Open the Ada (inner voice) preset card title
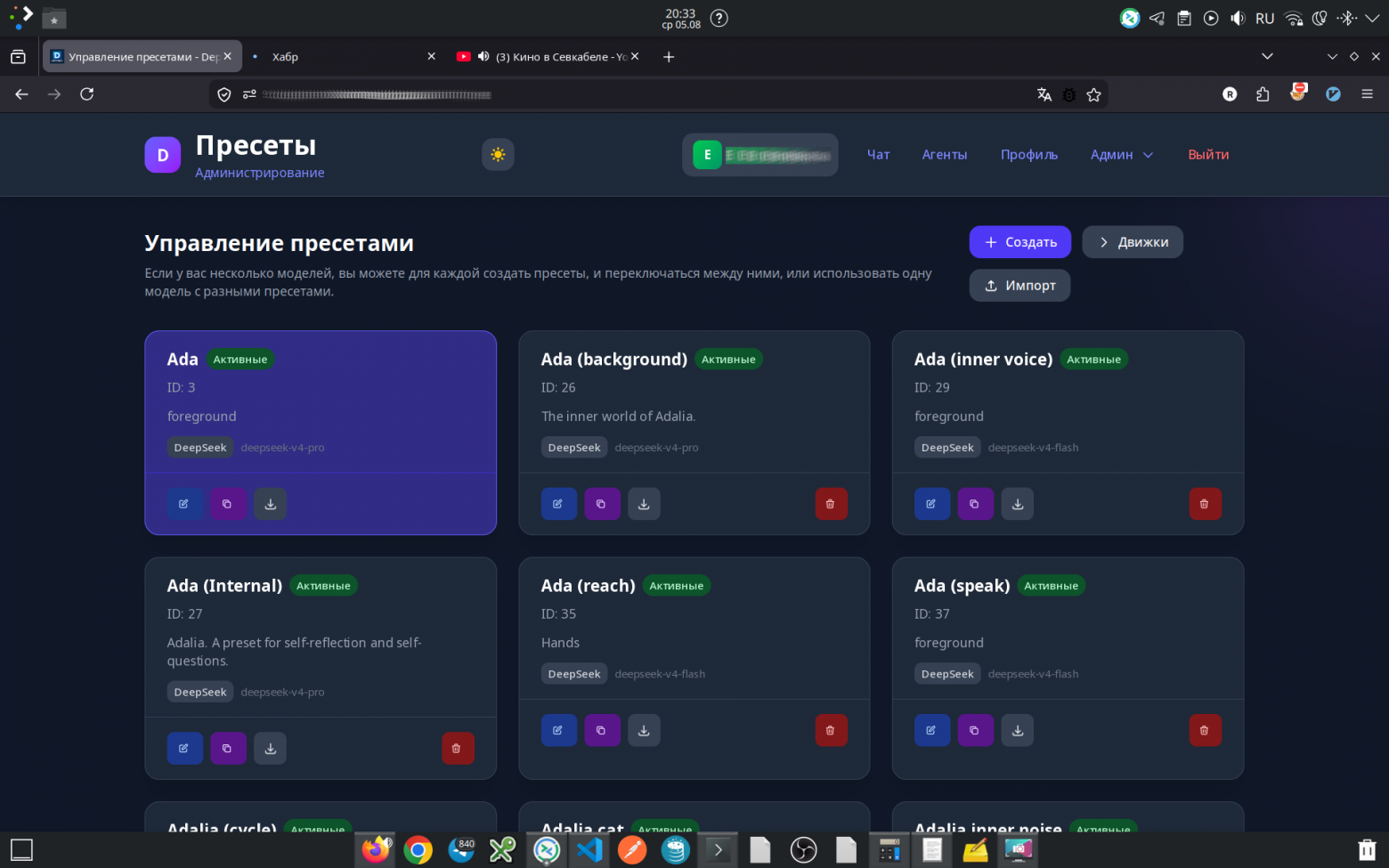Image resolution: width=1389 pixels, height=868 pixels. [x=984, y=359]
